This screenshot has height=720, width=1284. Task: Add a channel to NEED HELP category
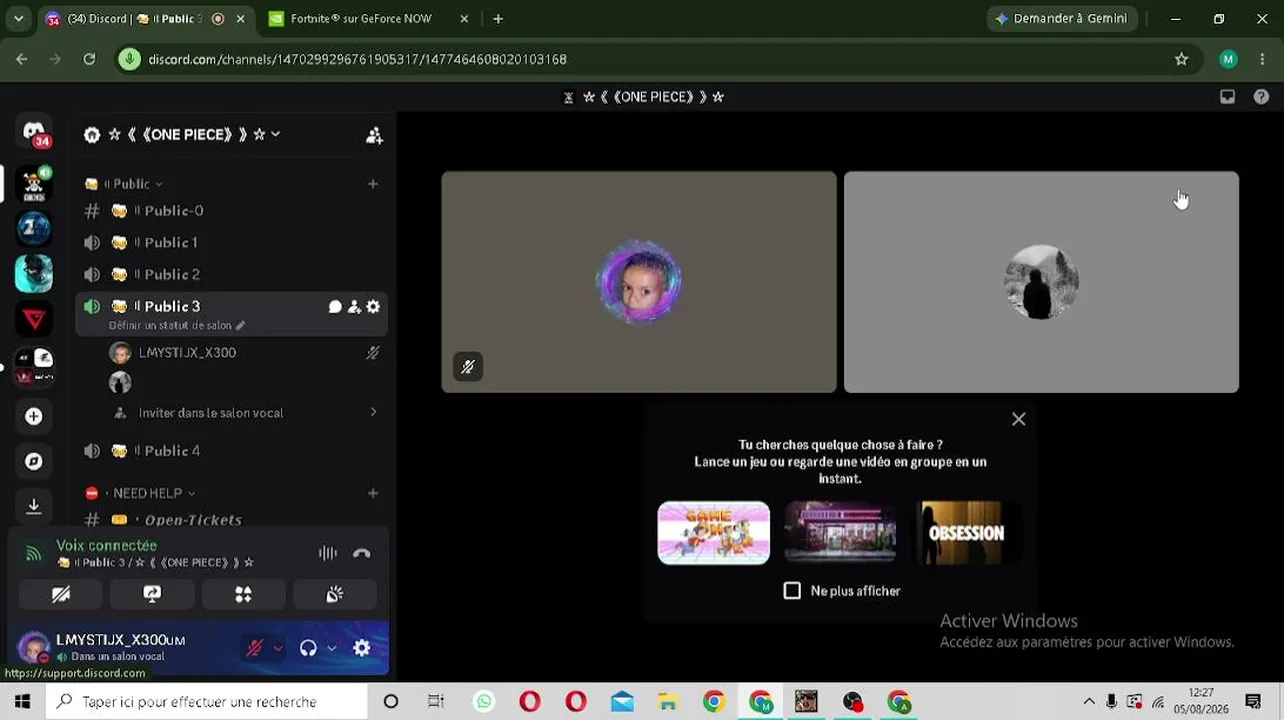pyautogui.click(x=373, y=493)
